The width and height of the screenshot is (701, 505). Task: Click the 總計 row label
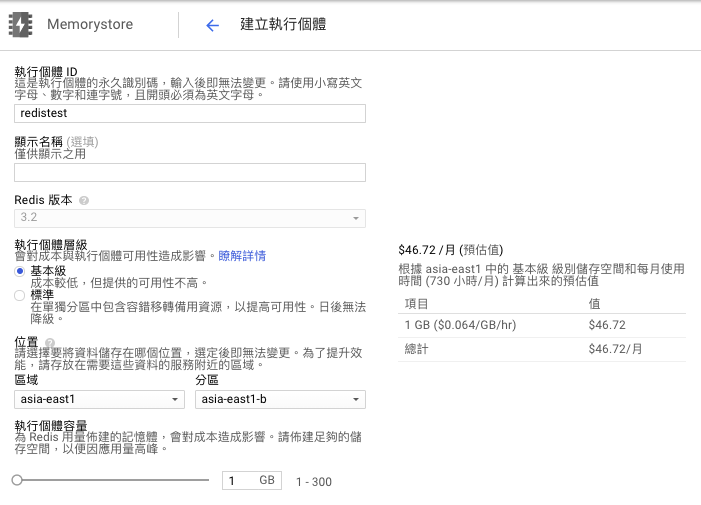pos(416,349)
